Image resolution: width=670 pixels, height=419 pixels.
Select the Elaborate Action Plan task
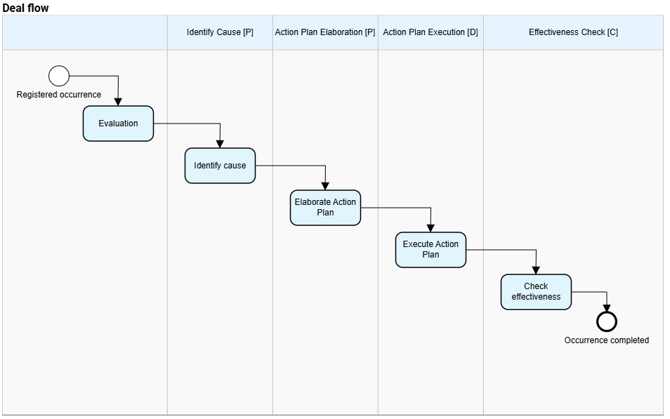325,207
